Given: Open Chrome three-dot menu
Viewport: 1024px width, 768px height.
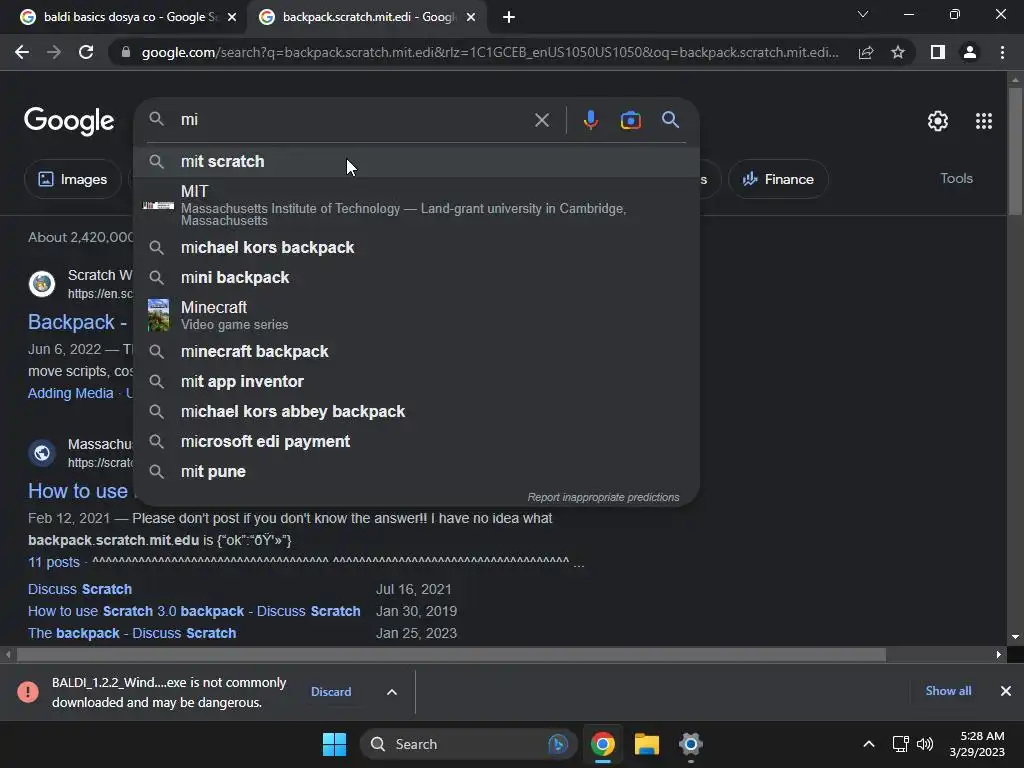Looking at the screenshot, I should tap(1002, 52).
